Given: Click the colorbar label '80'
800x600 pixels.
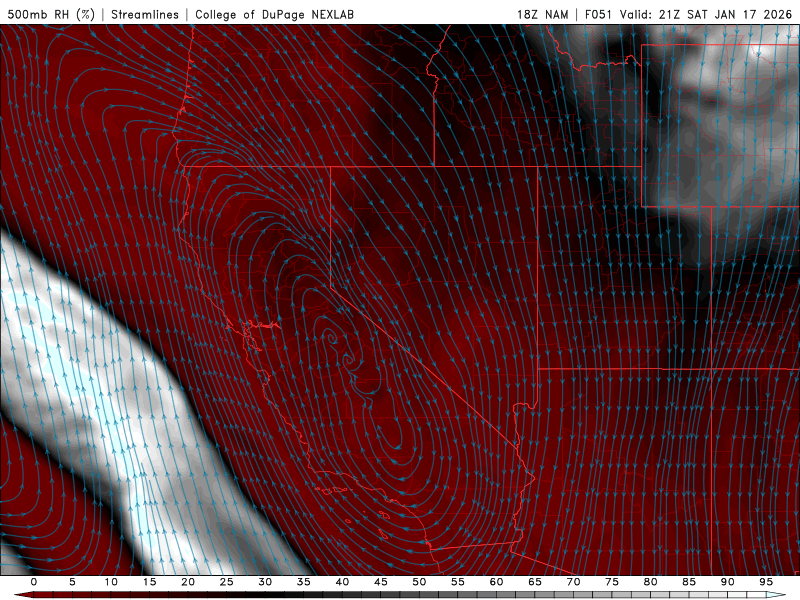Looking at the screenshot, I should click(x=650, y=582).
